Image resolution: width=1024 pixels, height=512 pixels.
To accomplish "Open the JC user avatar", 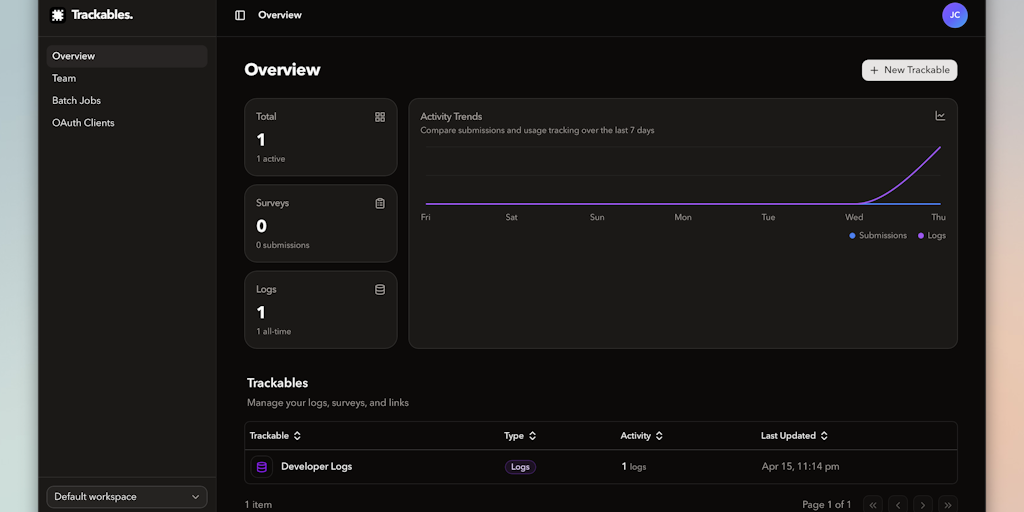I will click(x=954, y=15).
